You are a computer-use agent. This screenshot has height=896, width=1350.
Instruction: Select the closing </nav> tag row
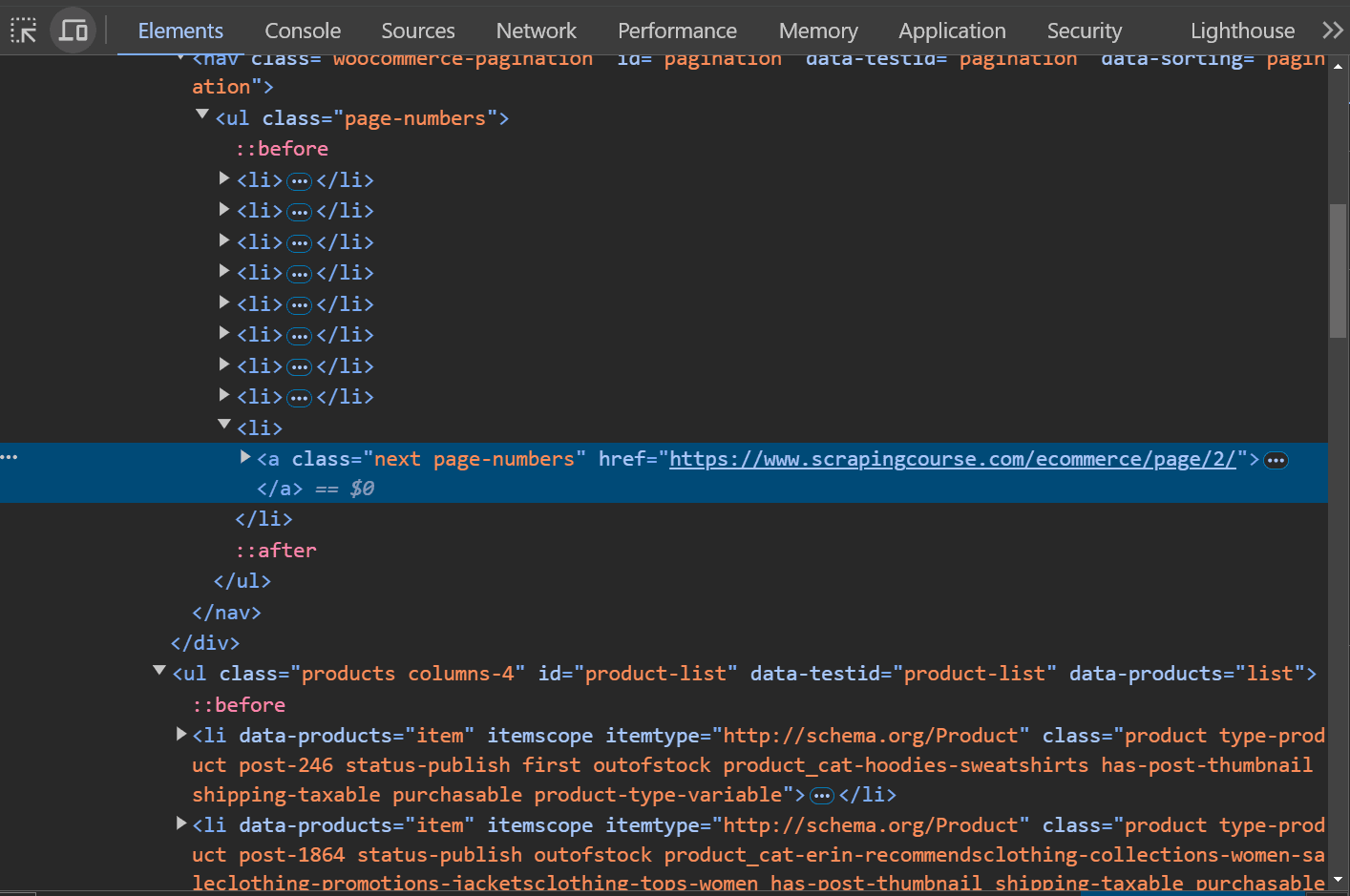click(226, 613)
